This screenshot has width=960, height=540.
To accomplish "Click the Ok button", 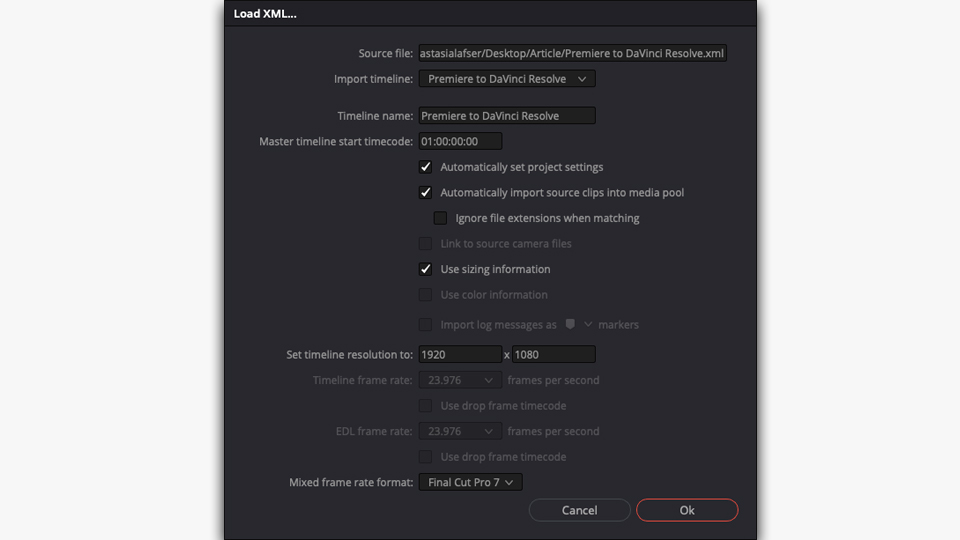I will 687,510.
